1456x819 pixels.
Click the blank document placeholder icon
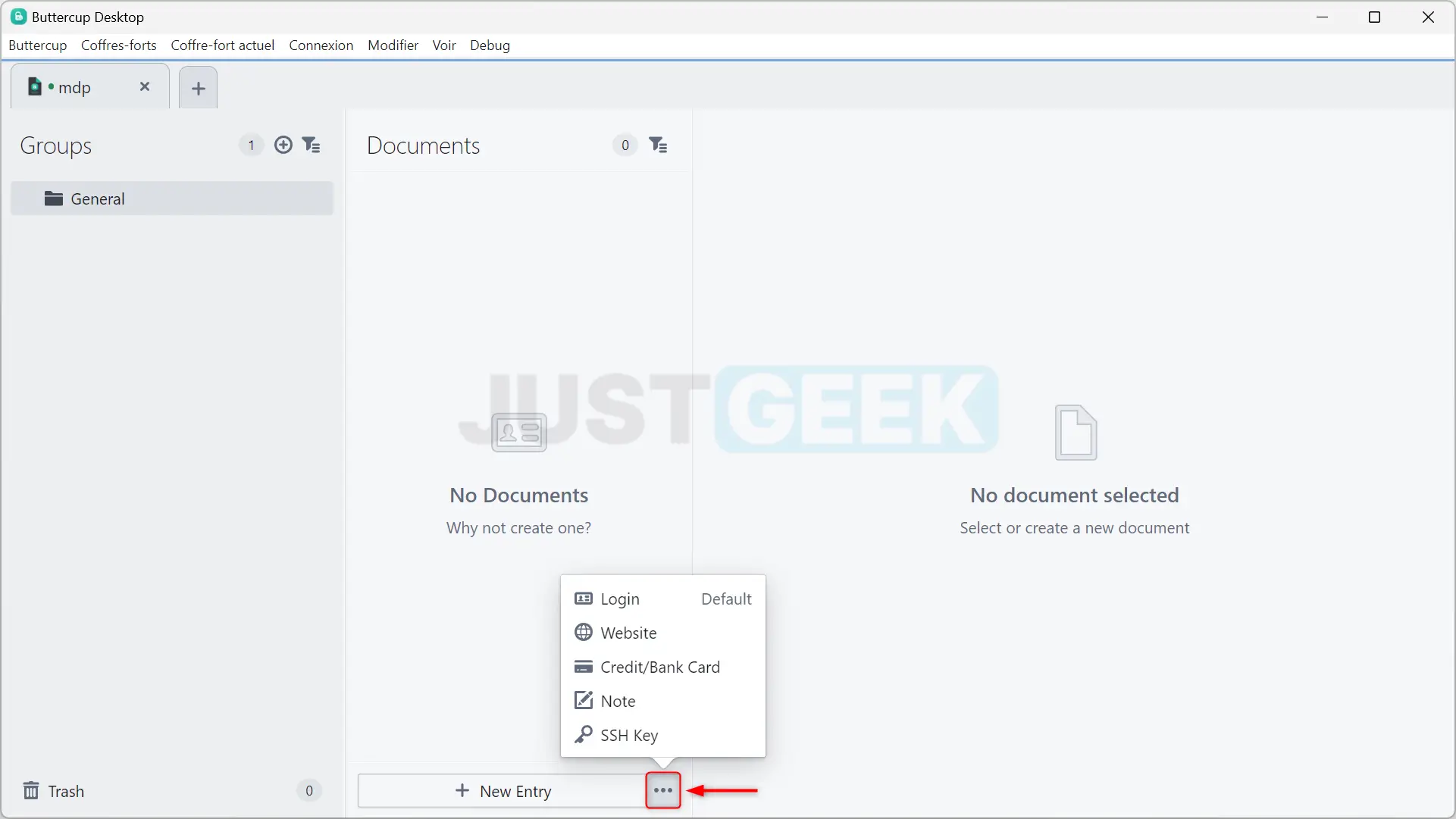[x=1076, y=433]
